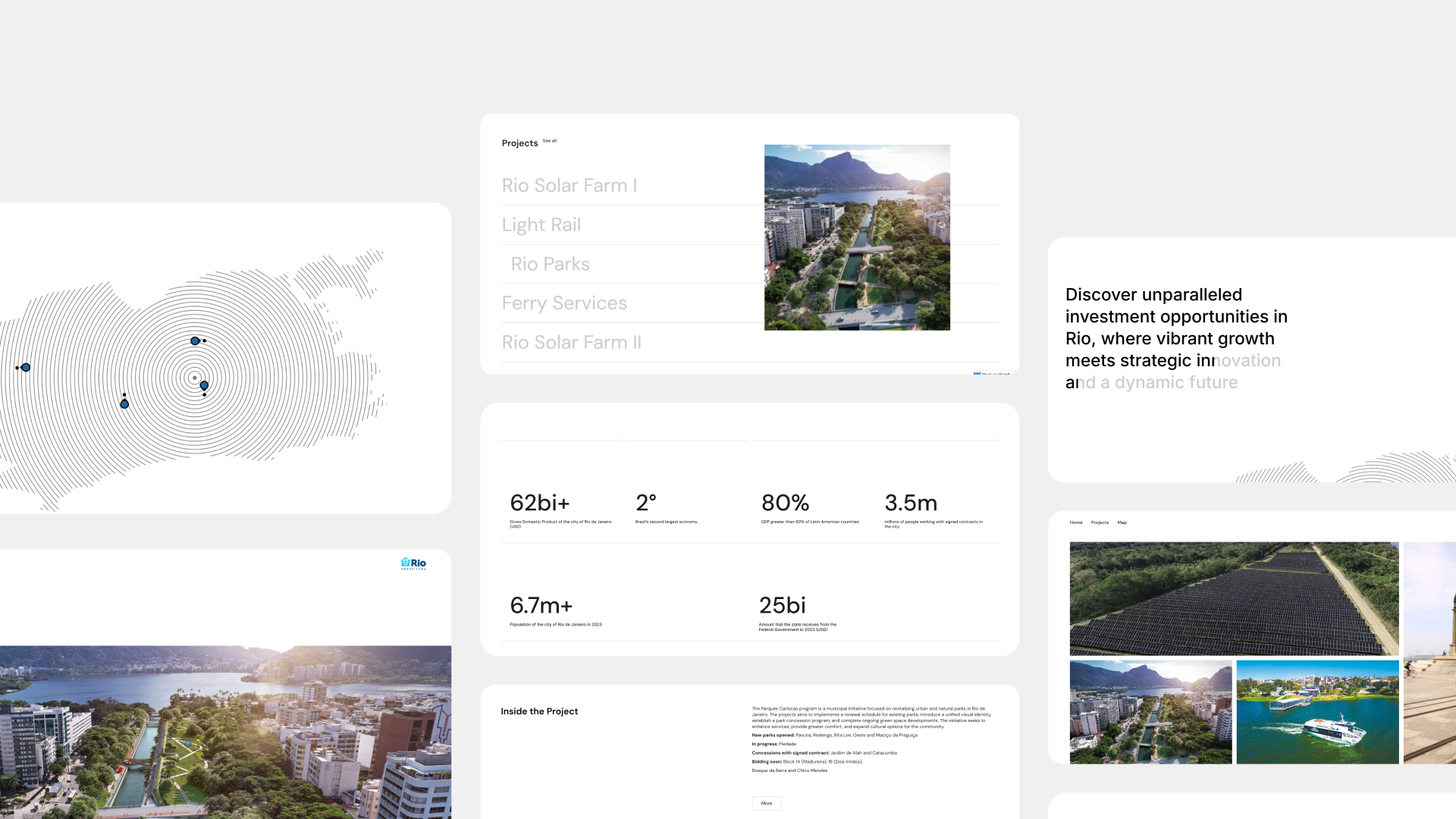Viewport: 1456px width, 819px height.
Task: Open the small canal park thumbnail in gallery
Action: click(x=1150, y=711)
